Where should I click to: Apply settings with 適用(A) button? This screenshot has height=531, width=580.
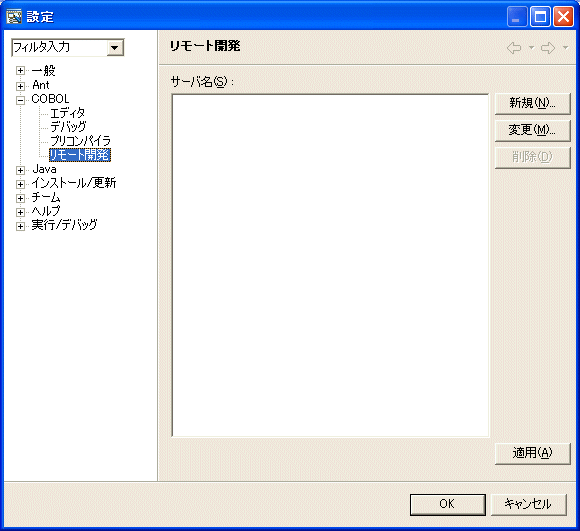(533, 453)
